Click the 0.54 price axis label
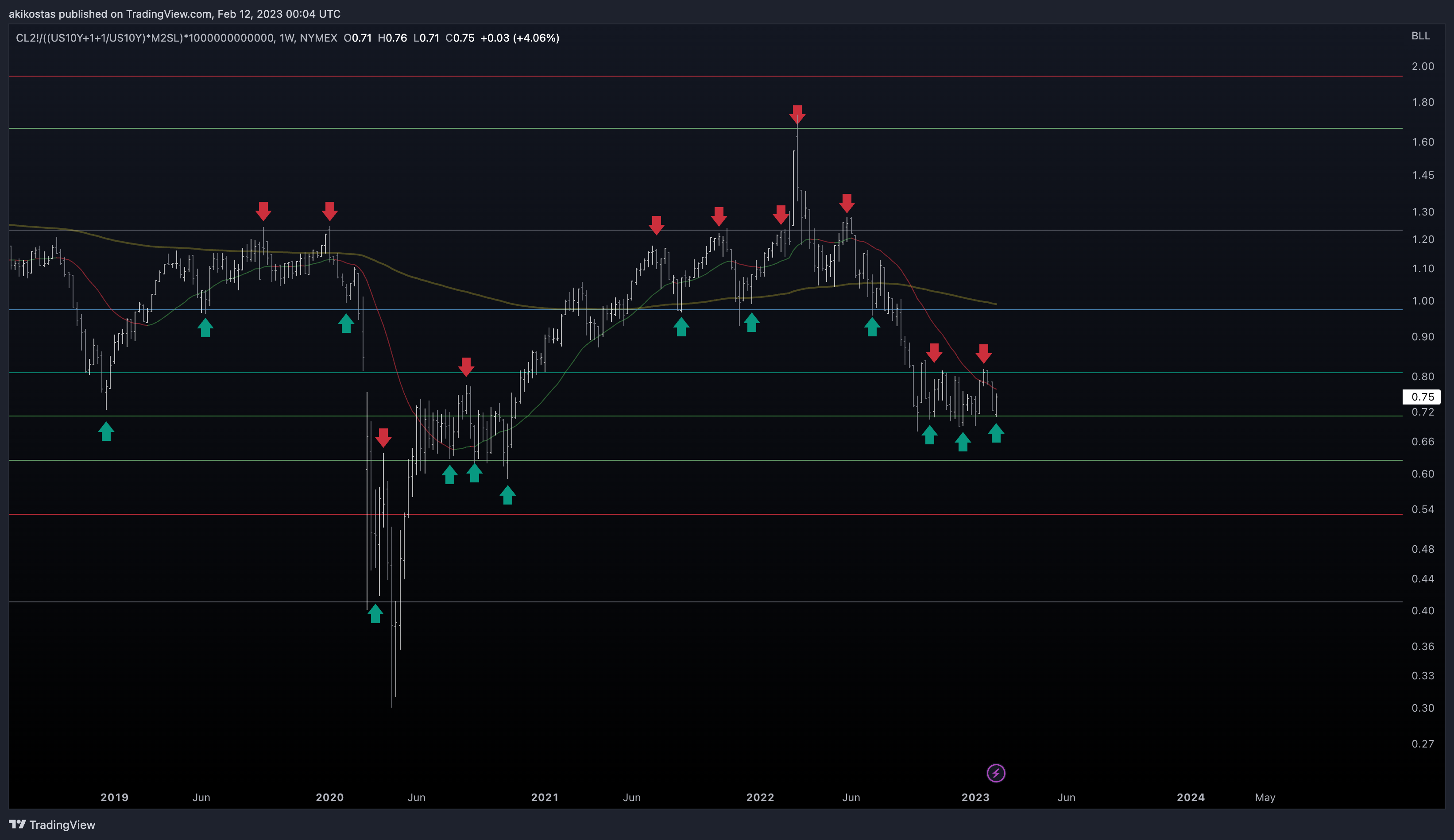Viewport: 1454px width, 840px height. pos(1423,509)
